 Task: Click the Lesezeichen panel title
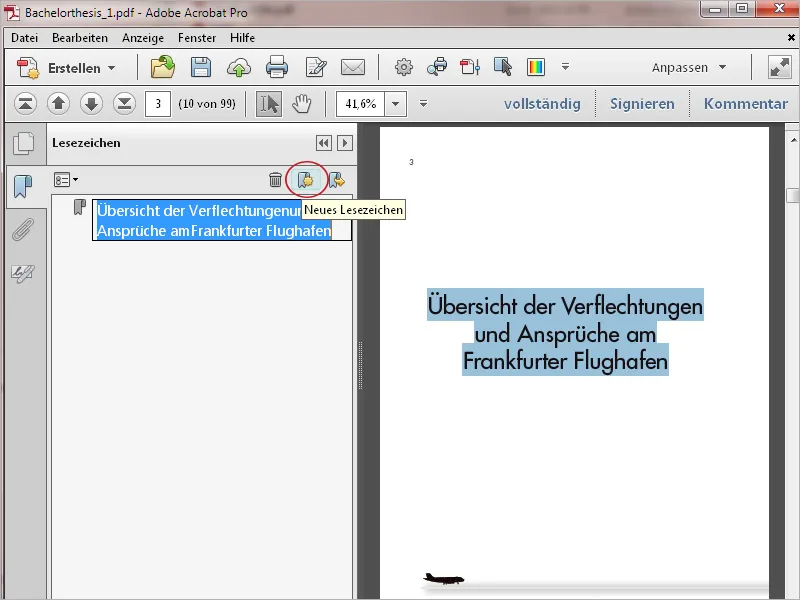point(86,143)
